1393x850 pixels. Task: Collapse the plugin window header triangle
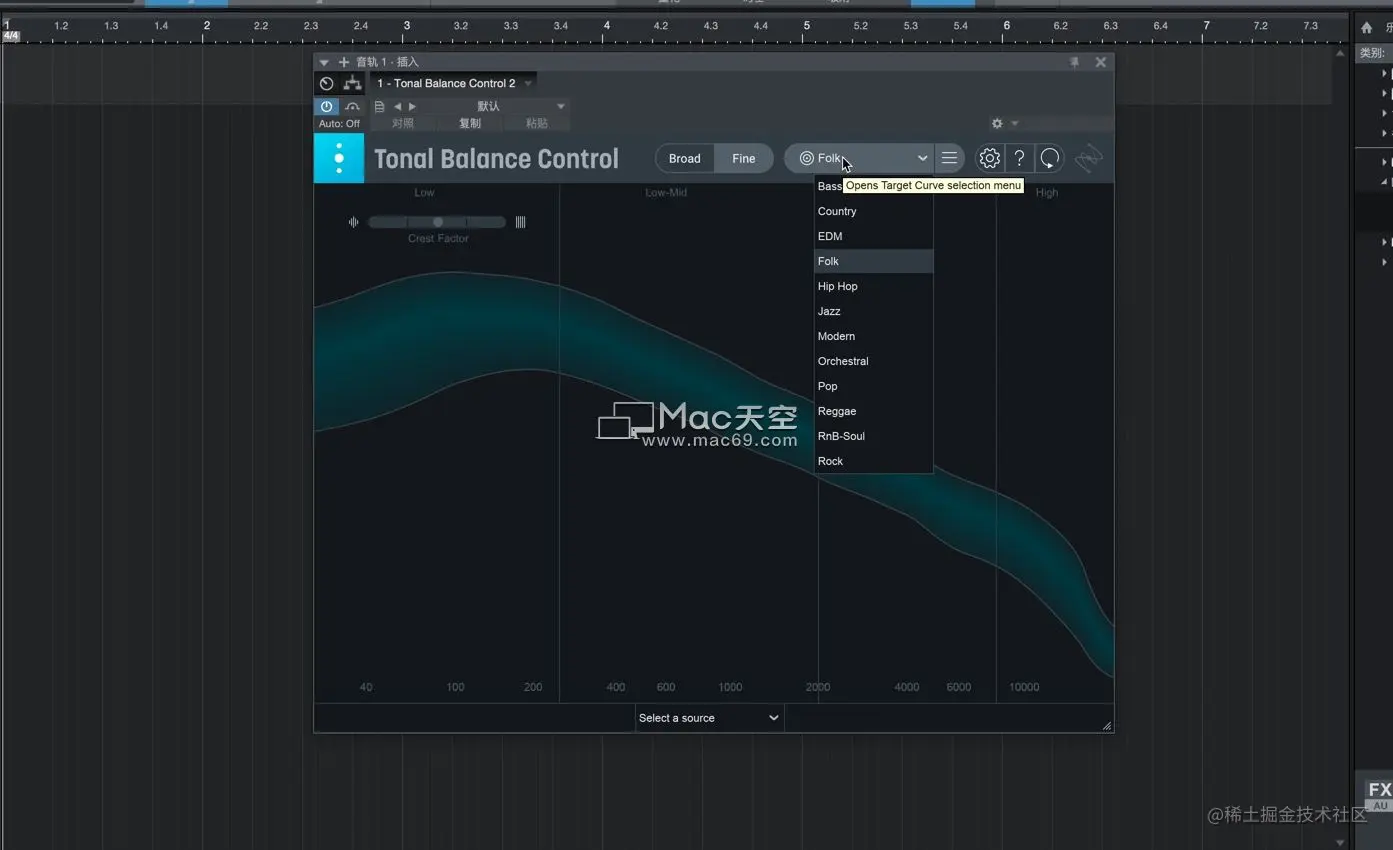click(x=324, y=62)
